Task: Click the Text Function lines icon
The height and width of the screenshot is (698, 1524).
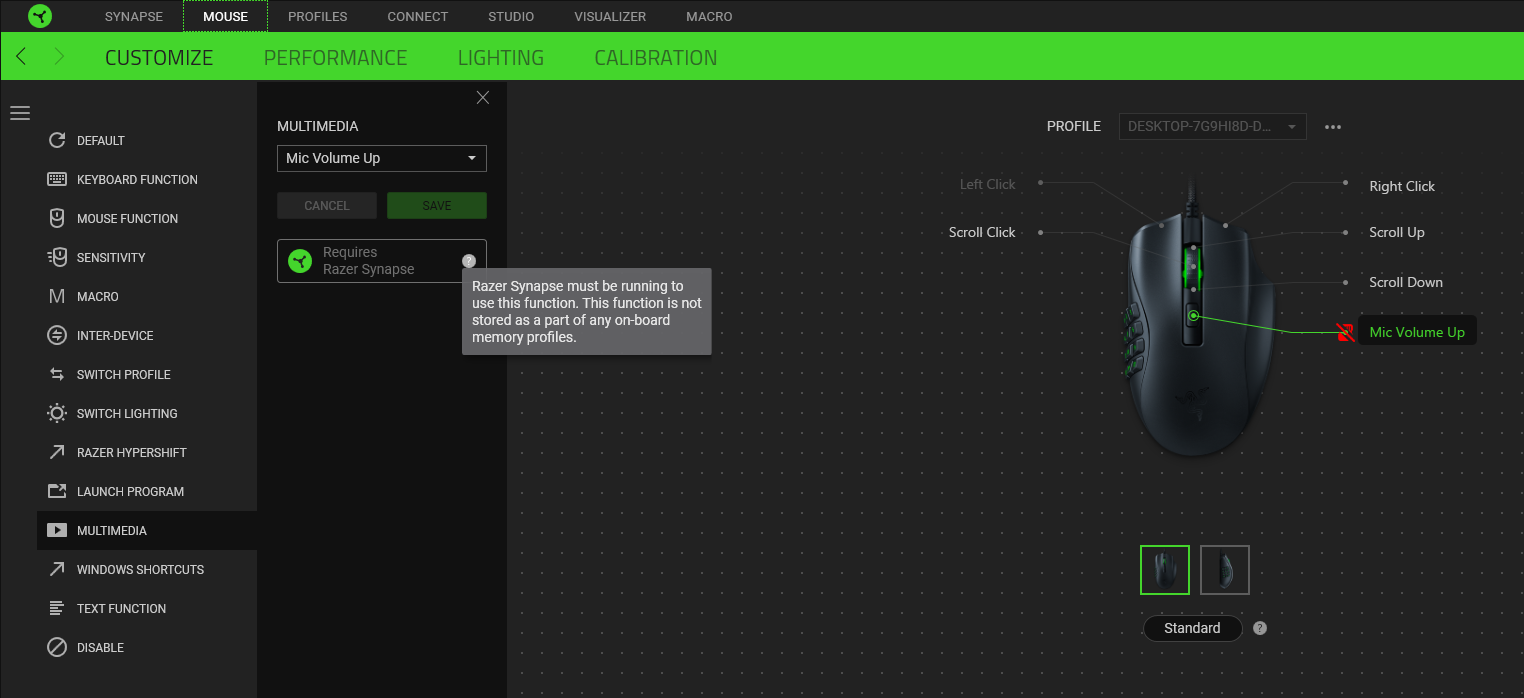Action: pos(57,608)
